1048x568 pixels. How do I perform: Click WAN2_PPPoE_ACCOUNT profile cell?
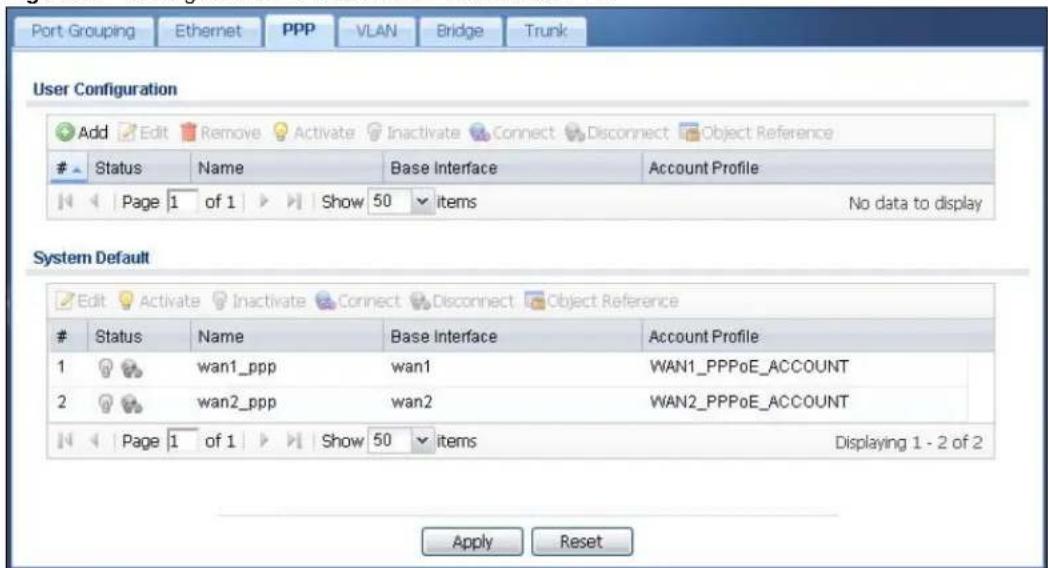(749, 402)
